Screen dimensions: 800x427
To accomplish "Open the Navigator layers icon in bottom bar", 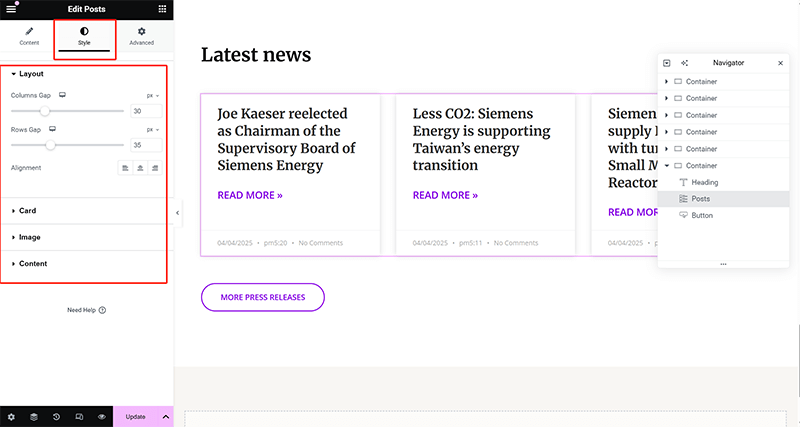I will click(x=34, y=416).
